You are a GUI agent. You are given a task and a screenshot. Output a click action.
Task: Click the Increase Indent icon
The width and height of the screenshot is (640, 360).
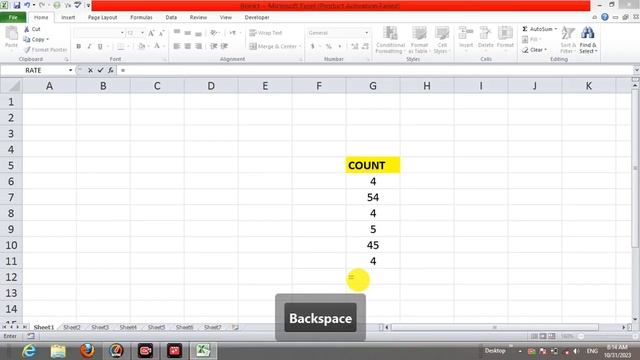(x=224, y=46)
